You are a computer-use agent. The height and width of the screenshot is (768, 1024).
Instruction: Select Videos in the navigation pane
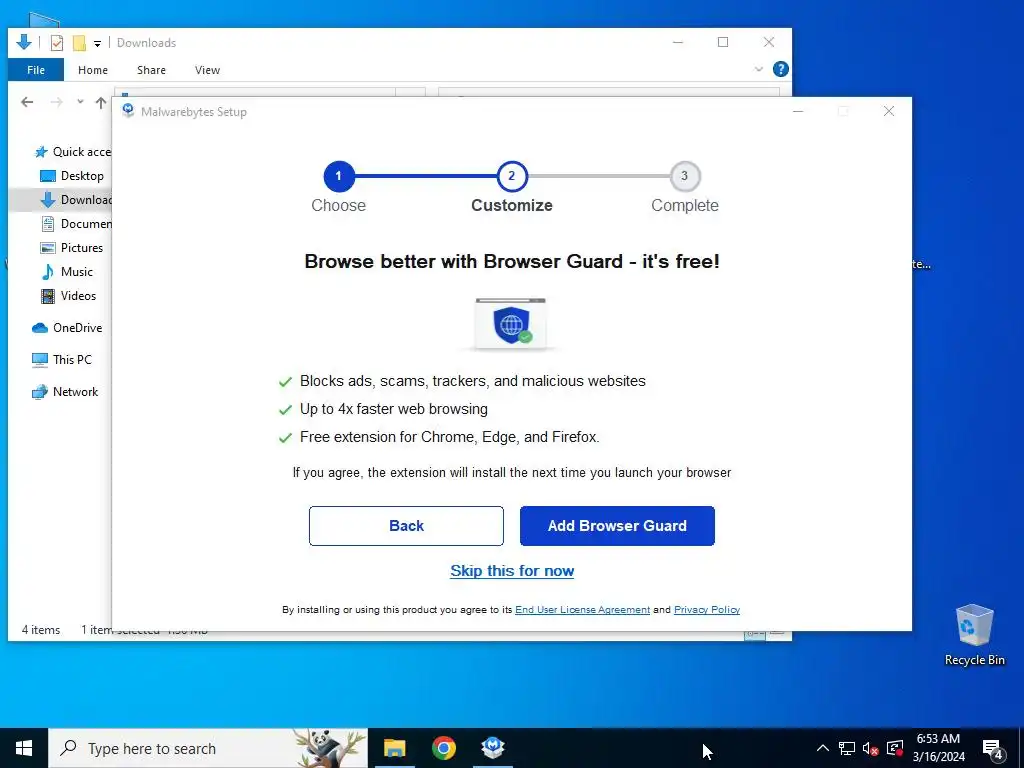tap(78, 296)
